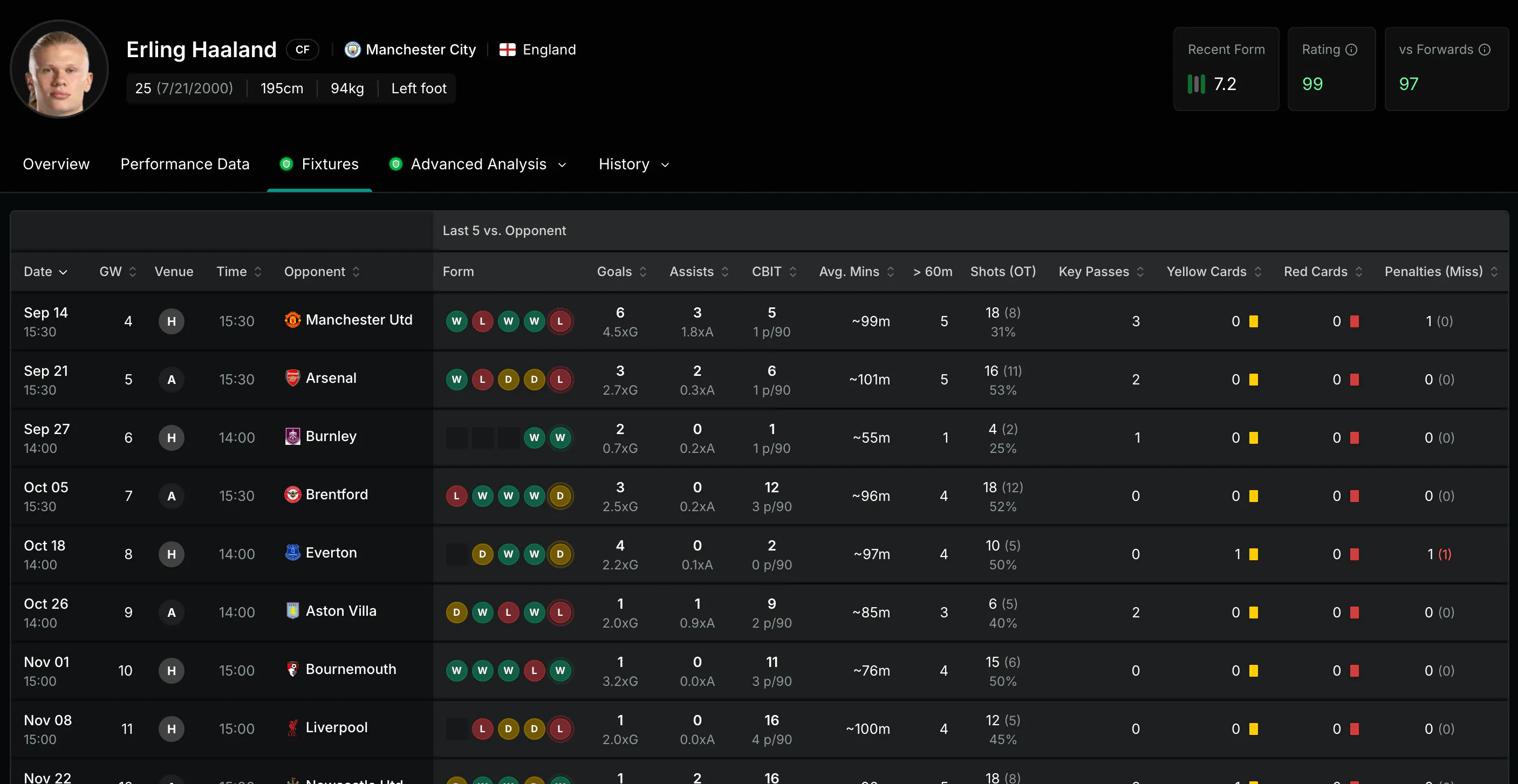Select the Fixtures tab
1518x784 pixels.
tap(319, 164)
